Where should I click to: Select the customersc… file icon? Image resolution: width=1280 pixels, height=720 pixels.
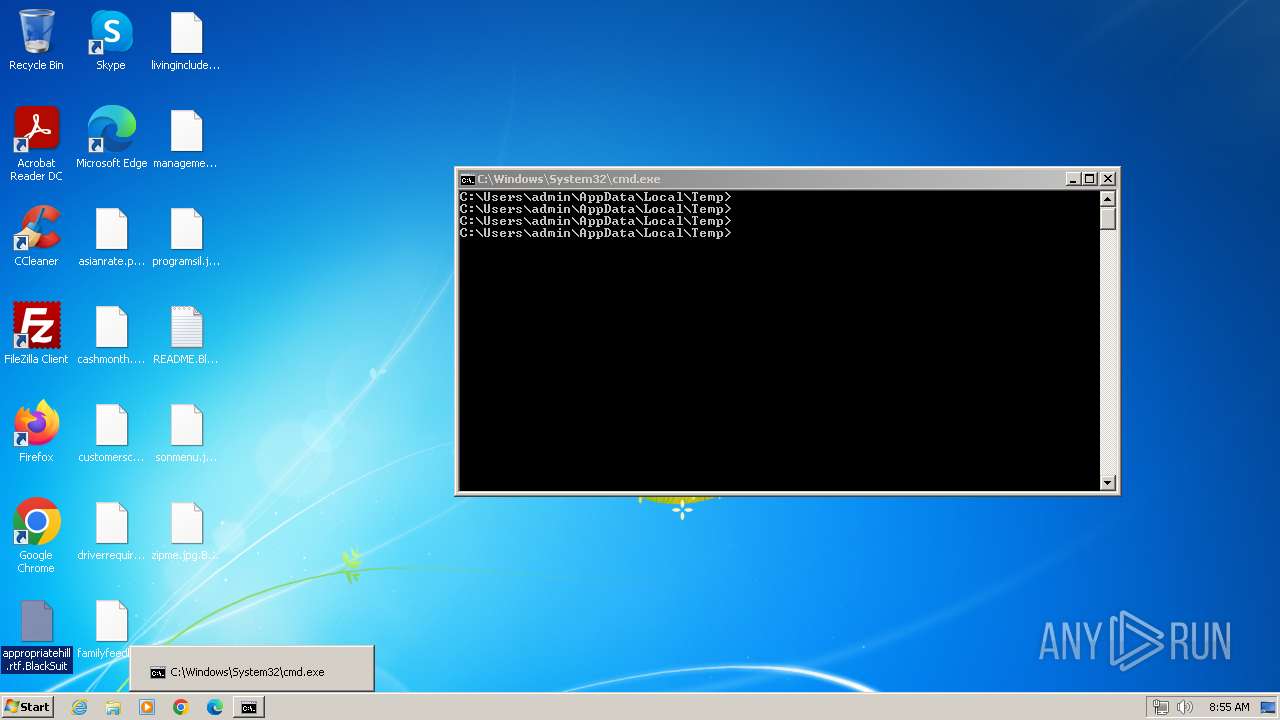(111, 432)
